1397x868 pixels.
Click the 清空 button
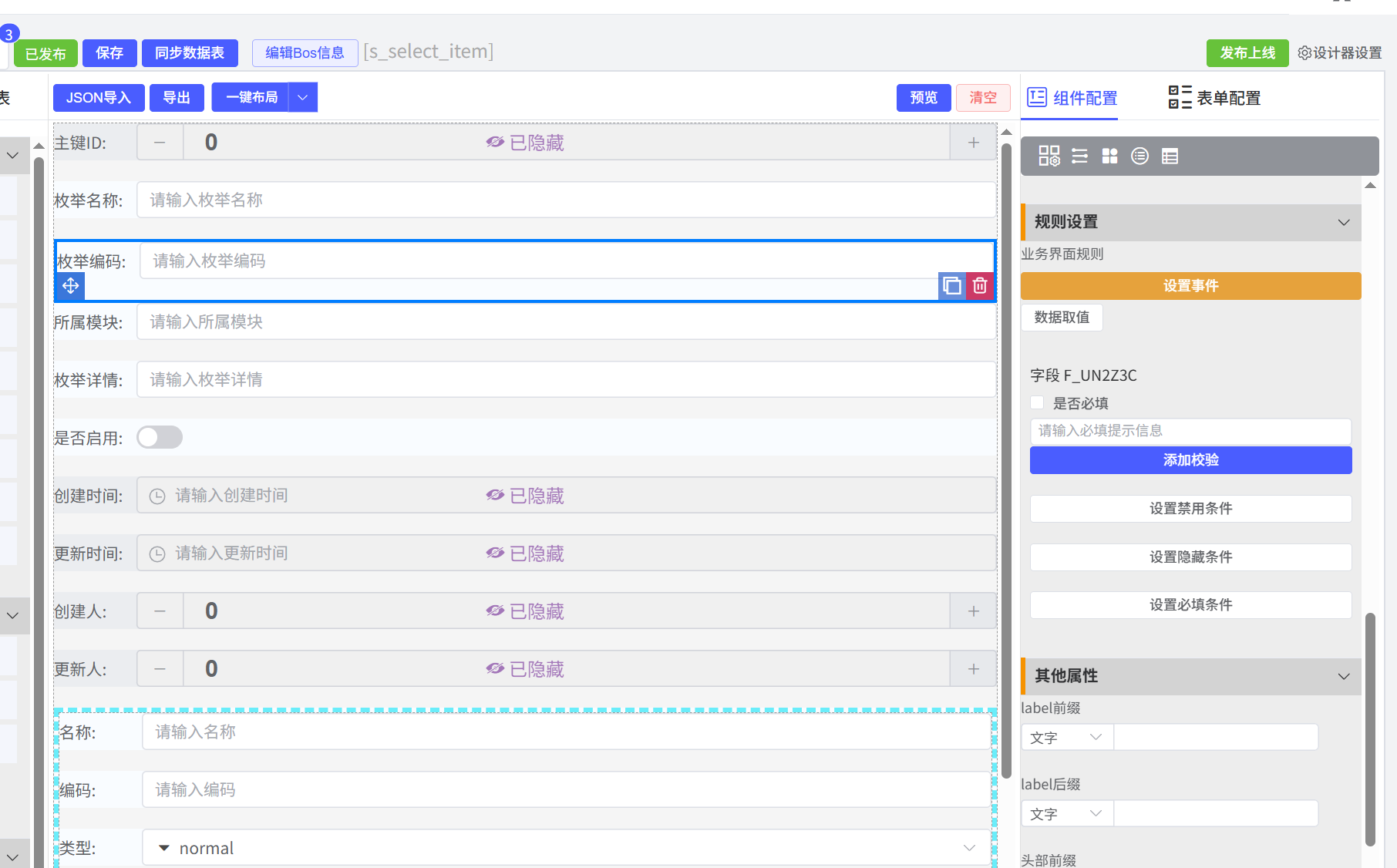click(x=983, y=98)
